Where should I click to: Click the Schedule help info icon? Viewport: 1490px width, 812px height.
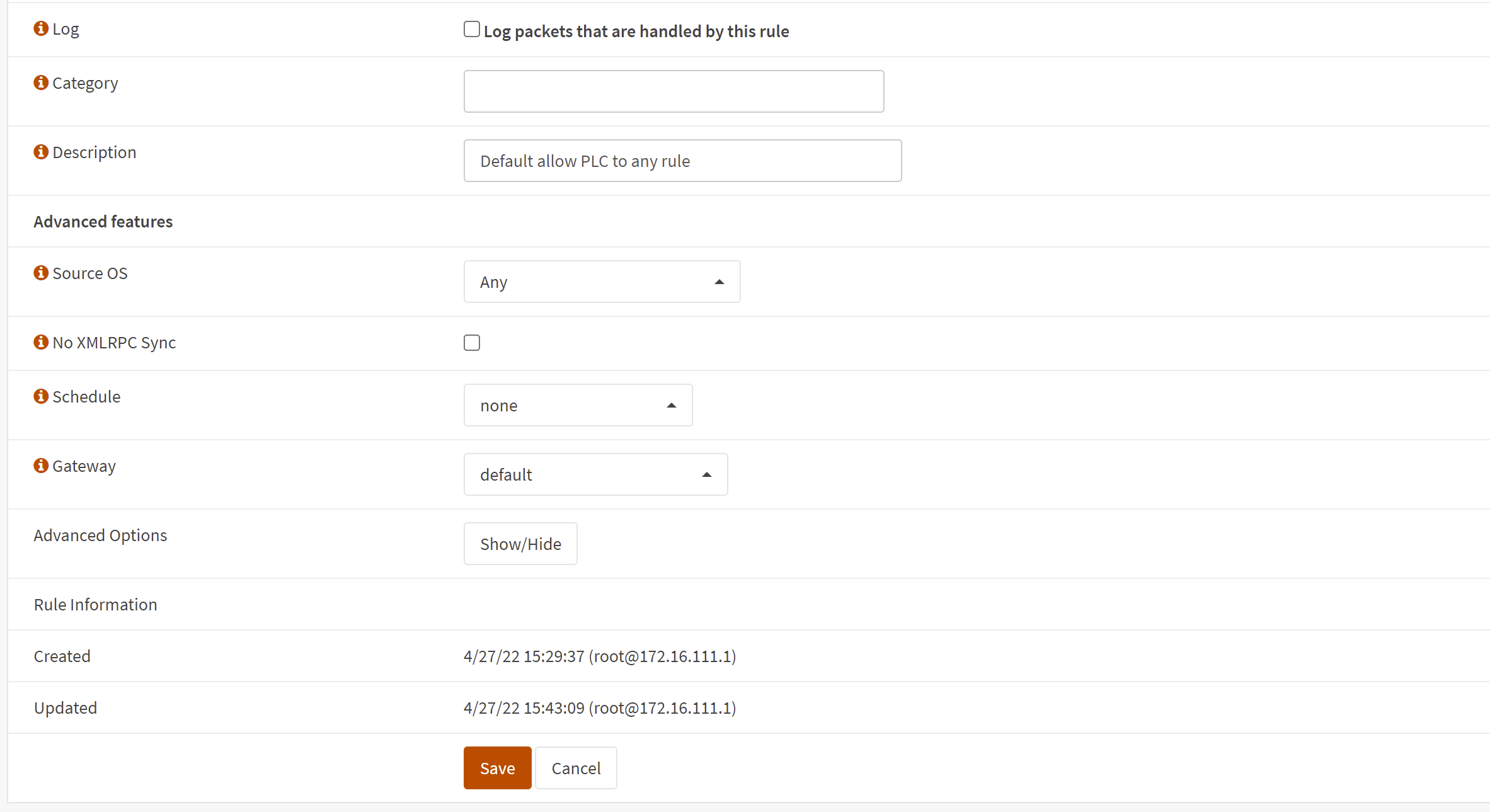41,396
